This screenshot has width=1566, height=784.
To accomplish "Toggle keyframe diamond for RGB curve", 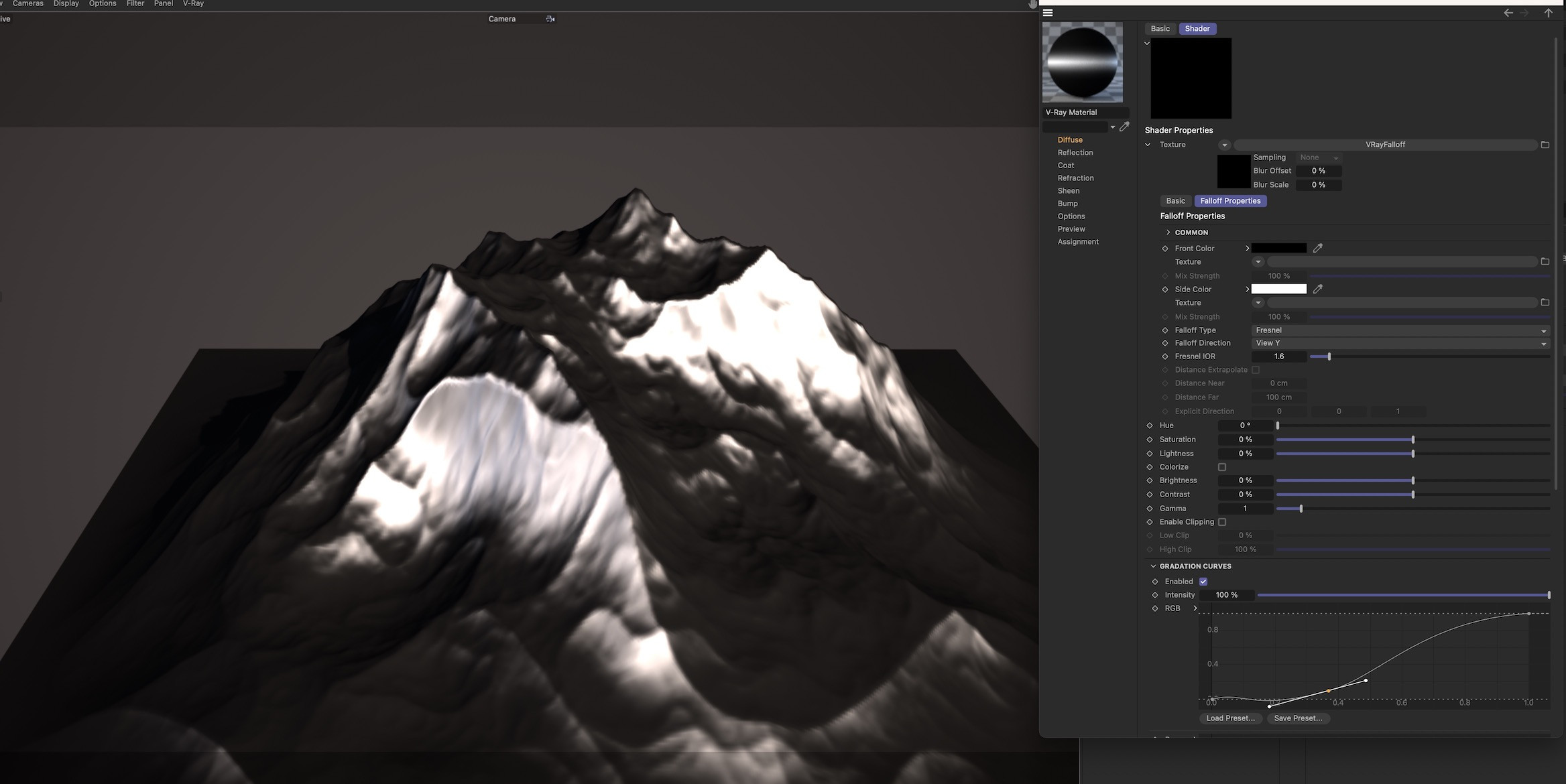I will click(x=1155, y=608).
